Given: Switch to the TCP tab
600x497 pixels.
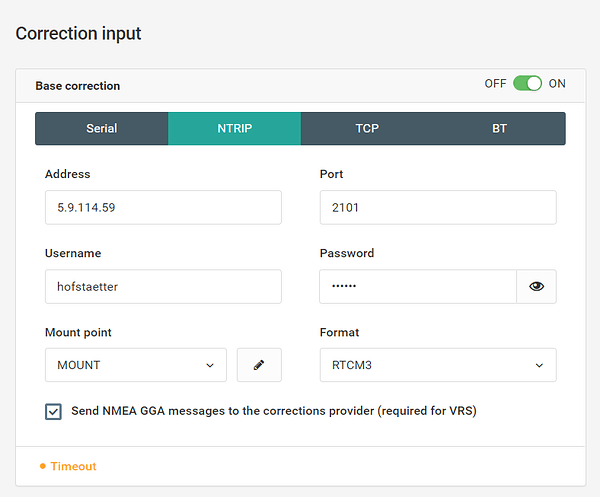Looking at the screenshot, I should (x=367, y=129).
